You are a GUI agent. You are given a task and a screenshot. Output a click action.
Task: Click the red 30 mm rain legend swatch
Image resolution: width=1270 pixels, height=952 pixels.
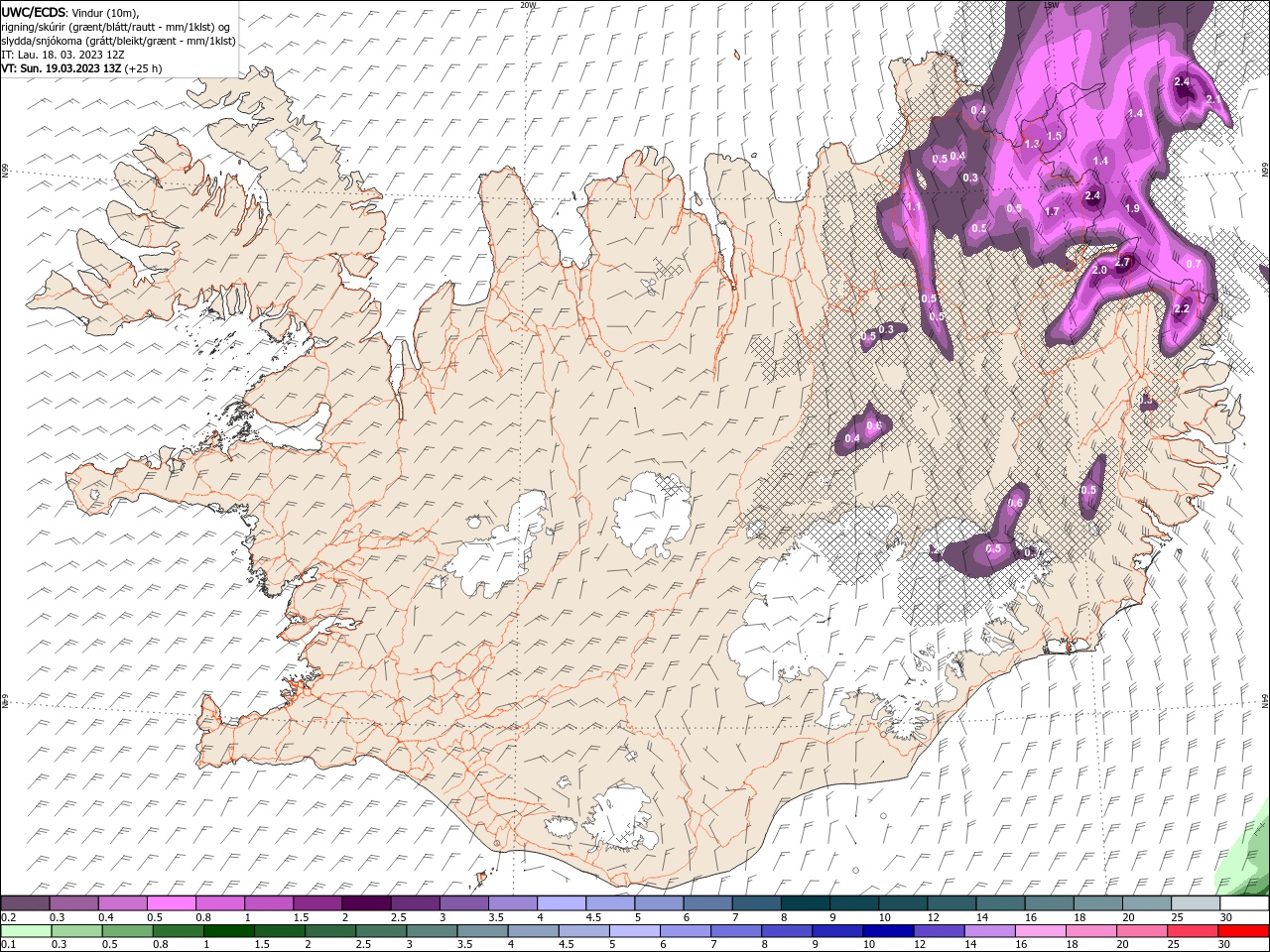[x=1244, y=931]
